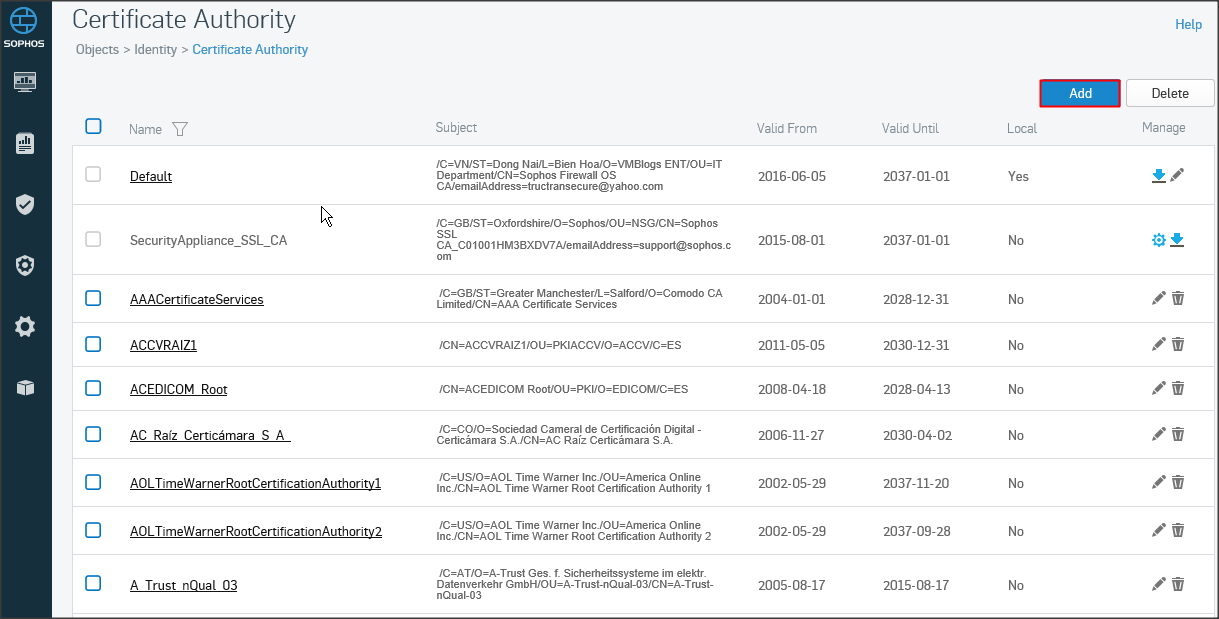Image resolution: width=1219 pixels, height=619 pixels.
Task: Go to Identity in breadcrumb
Action: [155, 49]
